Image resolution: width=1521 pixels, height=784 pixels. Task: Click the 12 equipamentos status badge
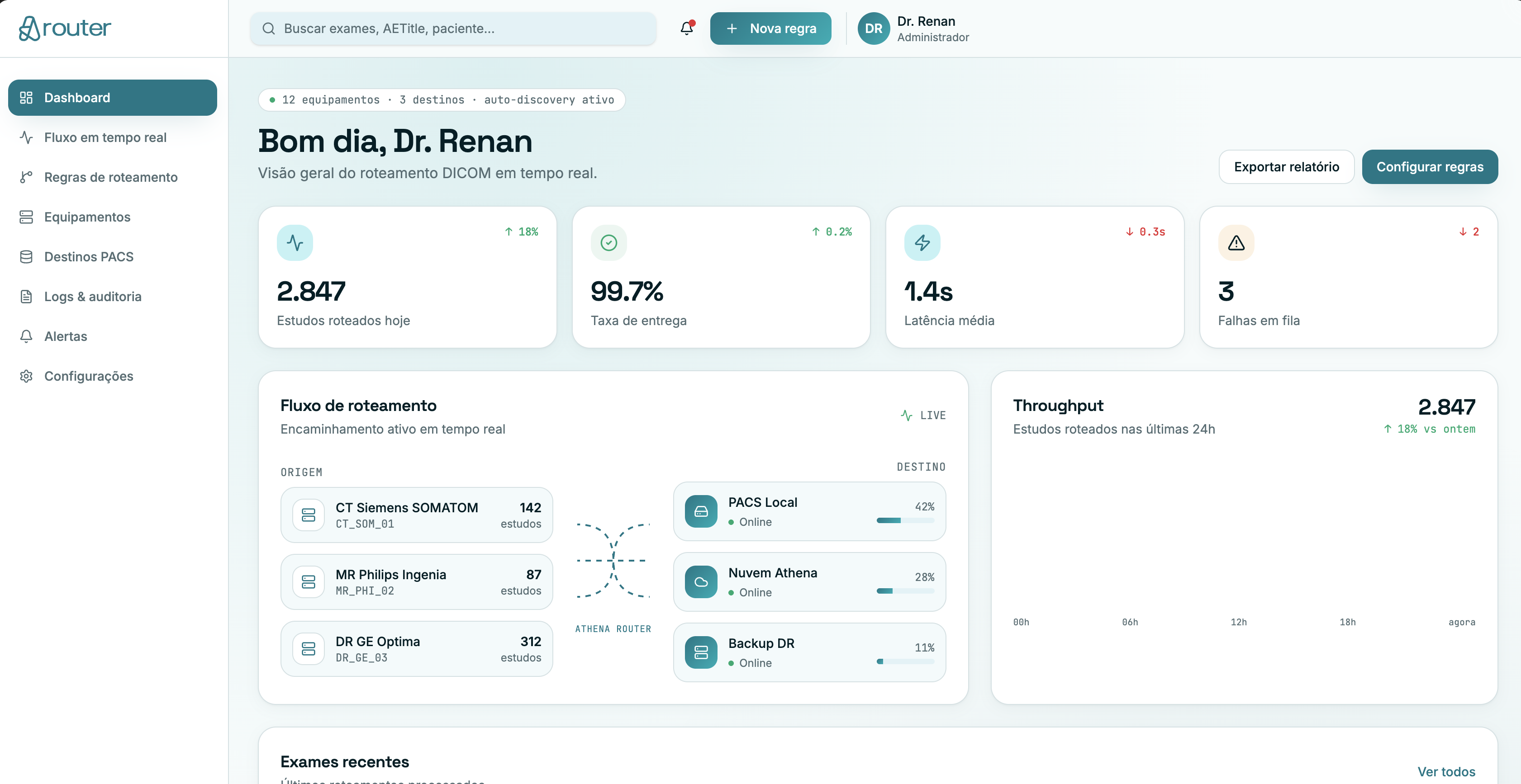tap(442, 100)
